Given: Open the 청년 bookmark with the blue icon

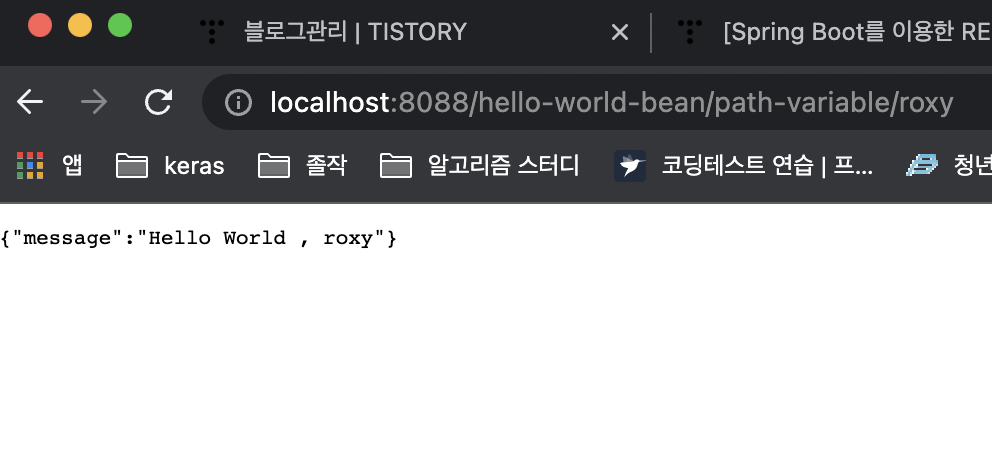Looking at the screenshot, I should click(x=948, y=166).
